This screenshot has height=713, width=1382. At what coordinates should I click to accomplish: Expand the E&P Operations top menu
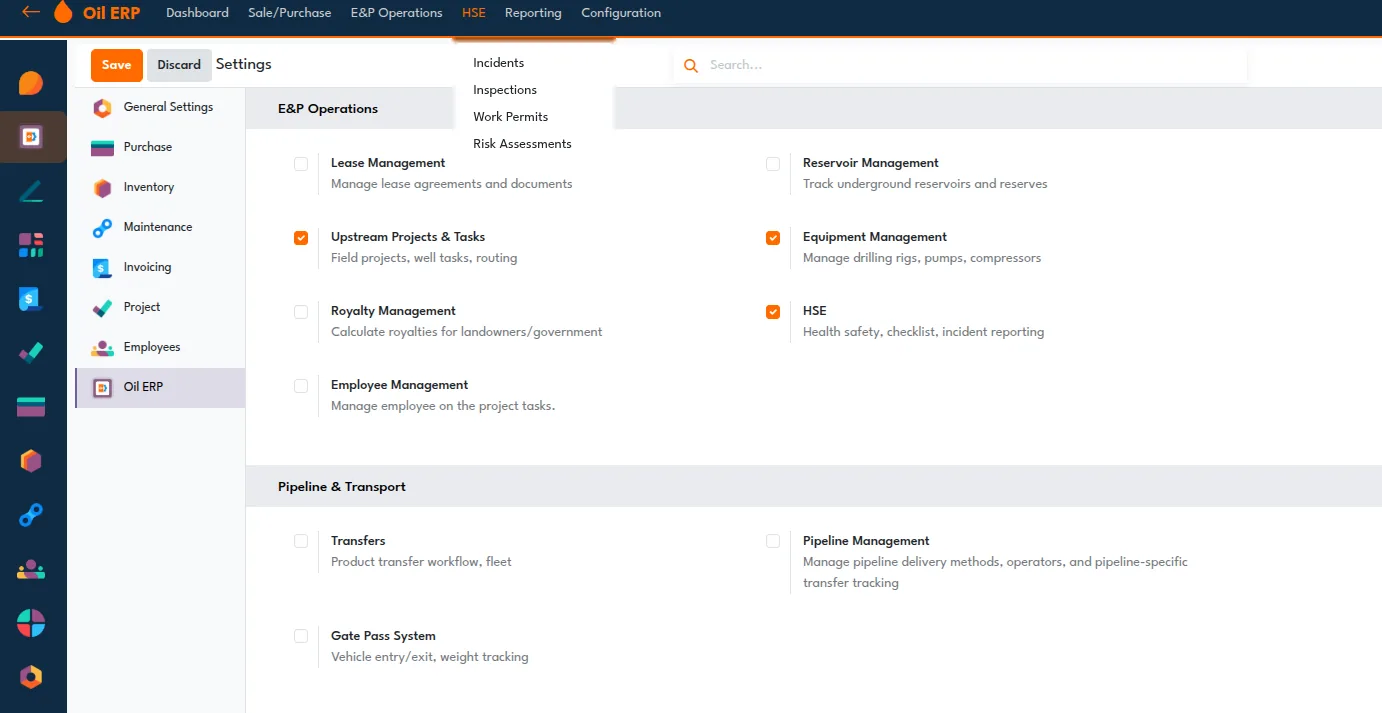[x=396, y=13]
